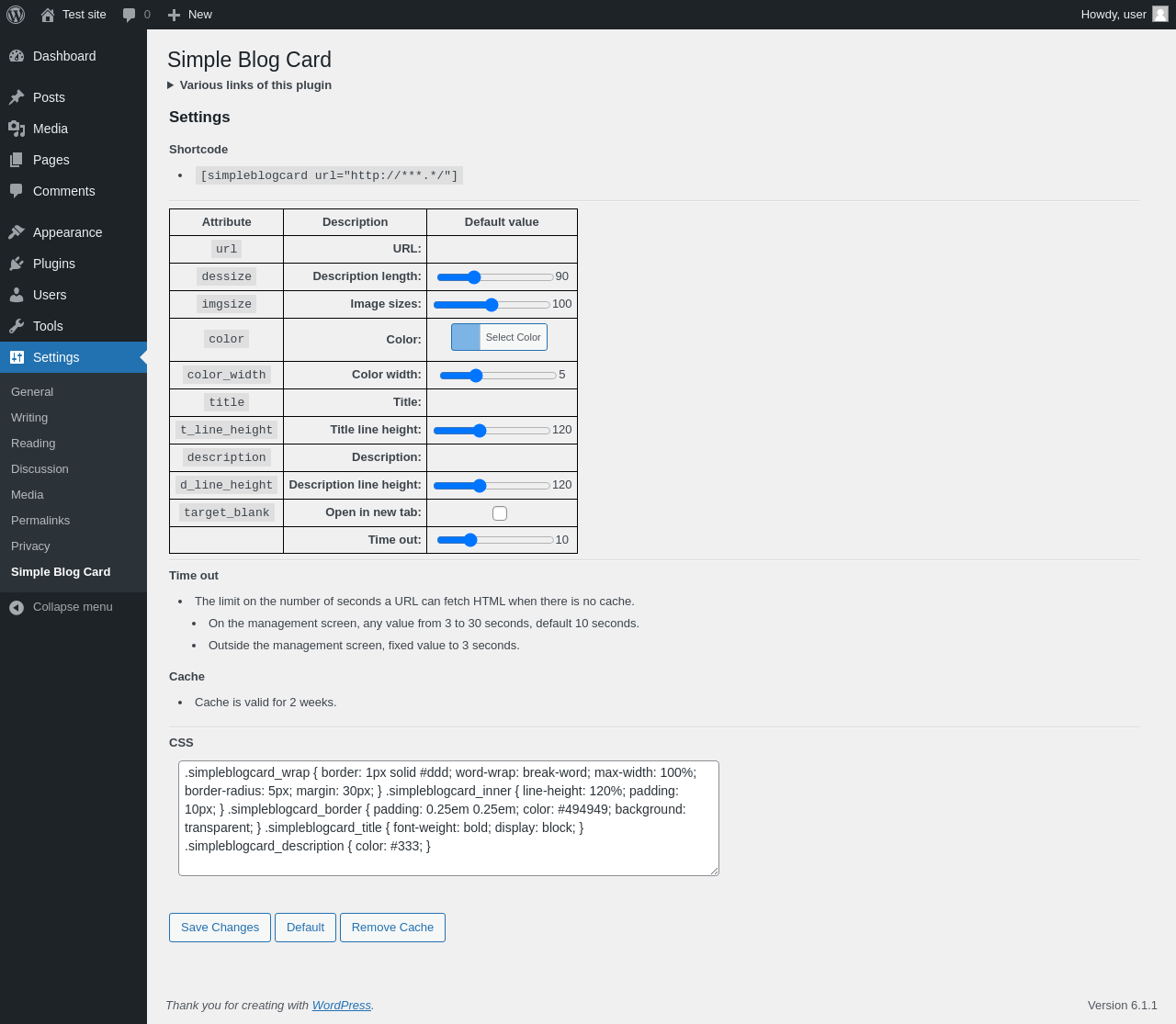Click the Select Color swatch button
The height and width of the screenshot is (1024, 1176).
coord(499,337)
